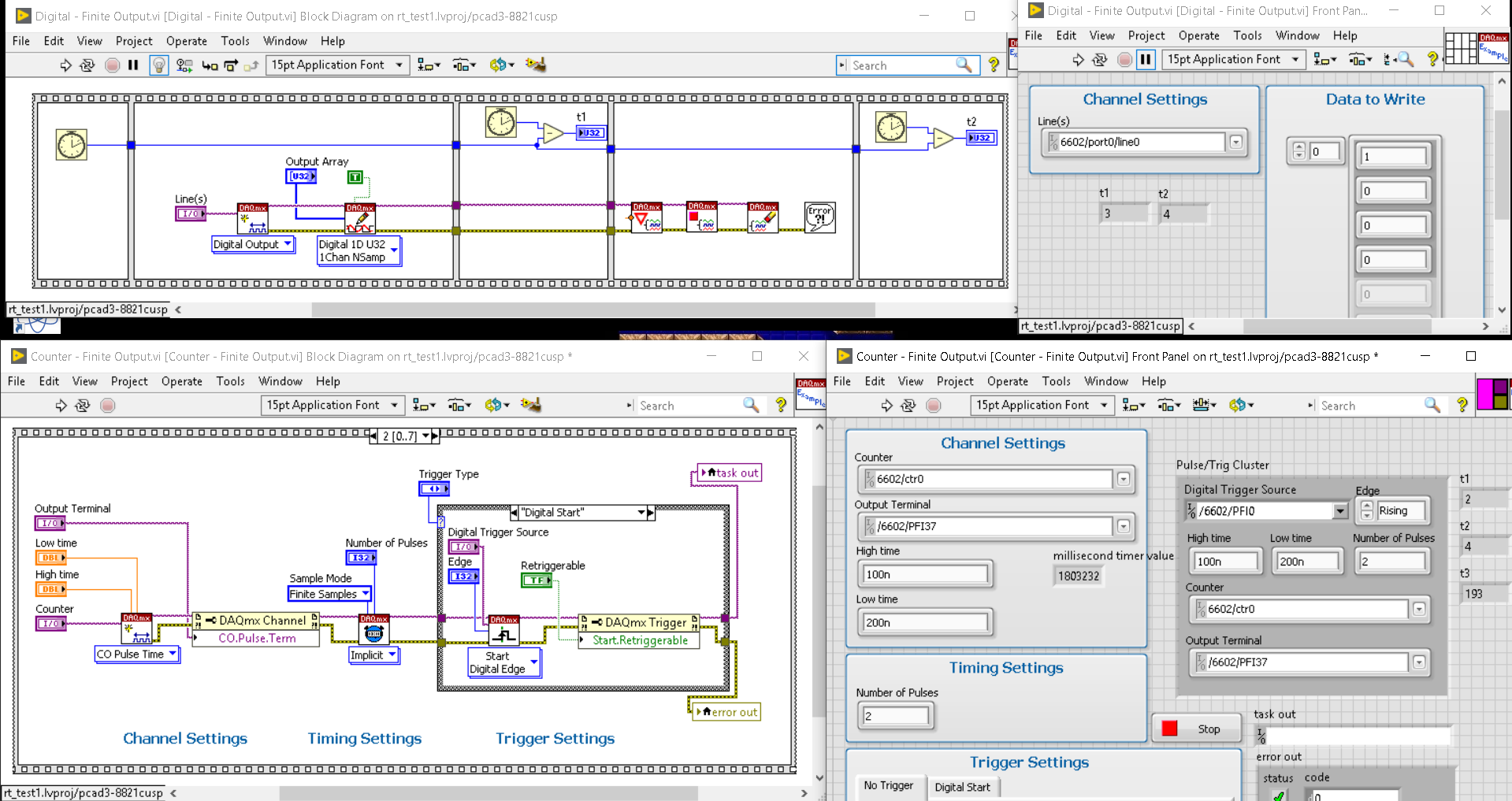Select the No Trigger tab
This screenshot has height=801, width=1512.
[888, 785]
